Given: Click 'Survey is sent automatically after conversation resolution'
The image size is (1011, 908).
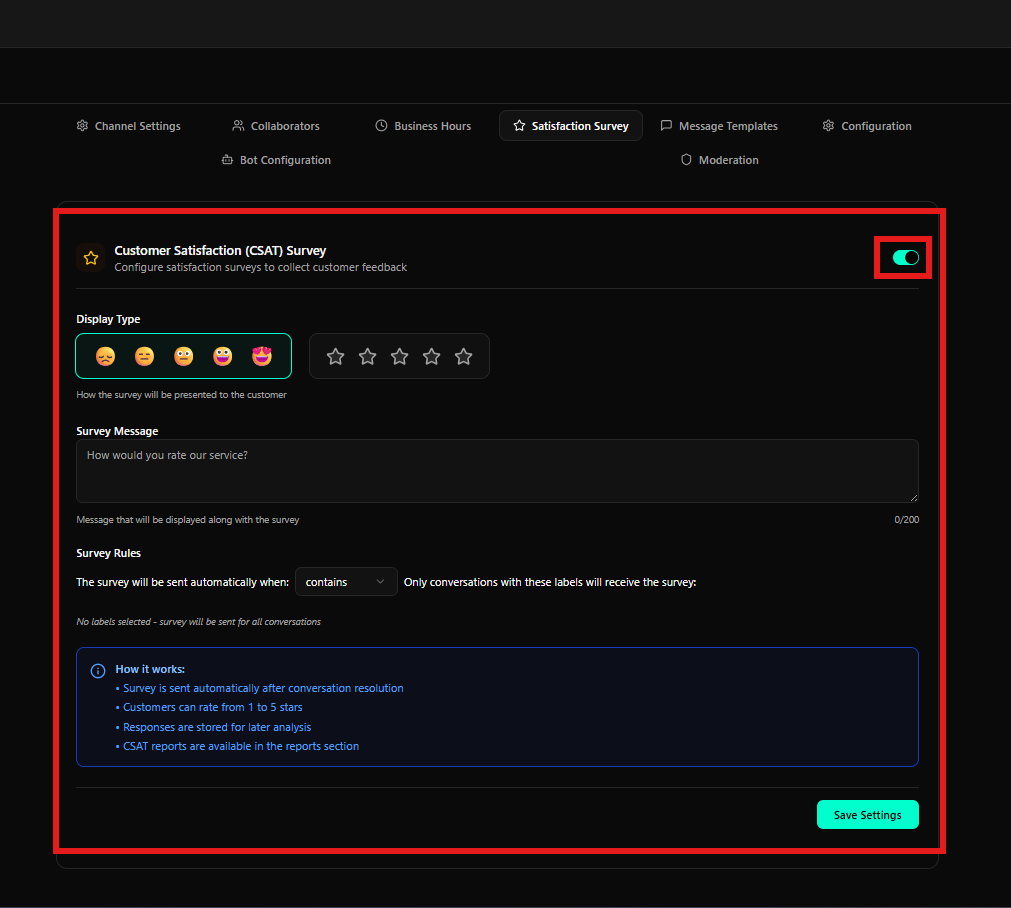Looking at the screenshot, I should (x=263, y=688).
